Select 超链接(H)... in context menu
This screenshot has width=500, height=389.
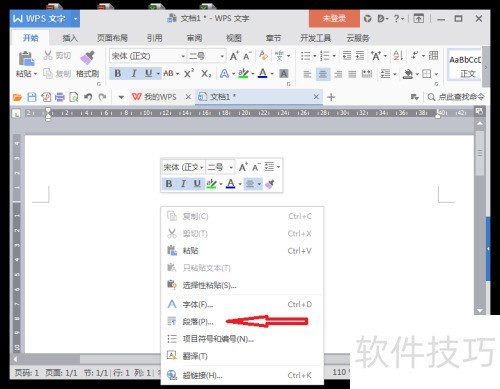pyautogui.click(x=242, y=375)
